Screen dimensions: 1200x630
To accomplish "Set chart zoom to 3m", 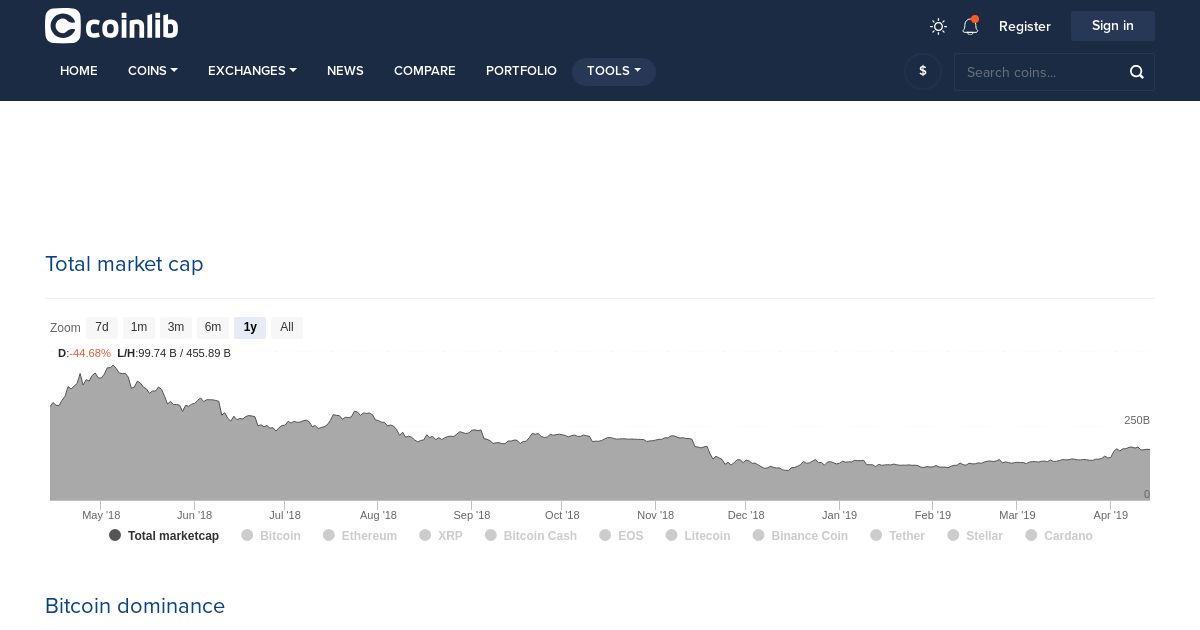I will point(176,327).
